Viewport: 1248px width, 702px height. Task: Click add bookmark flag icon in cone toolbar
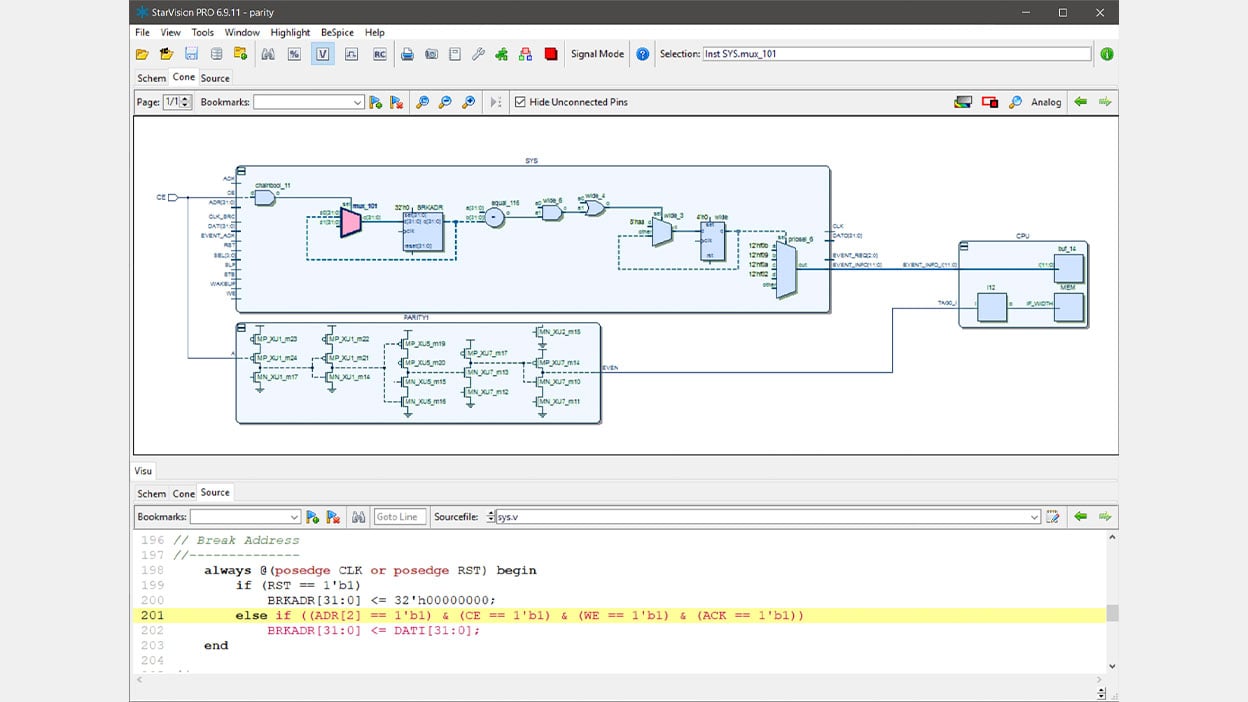375,102
